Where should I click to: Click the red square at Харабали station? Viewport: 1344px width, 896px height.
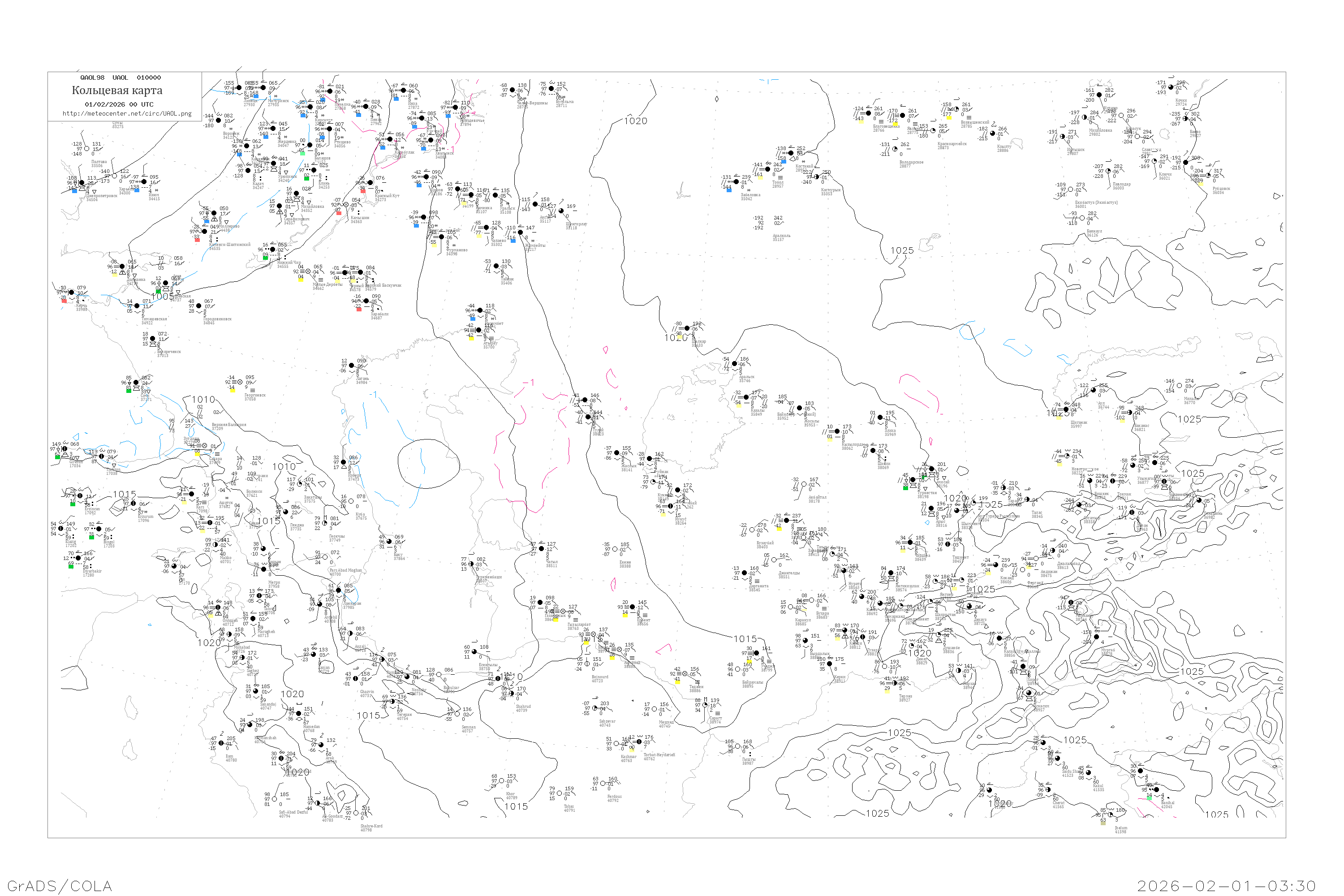(359, 310)
